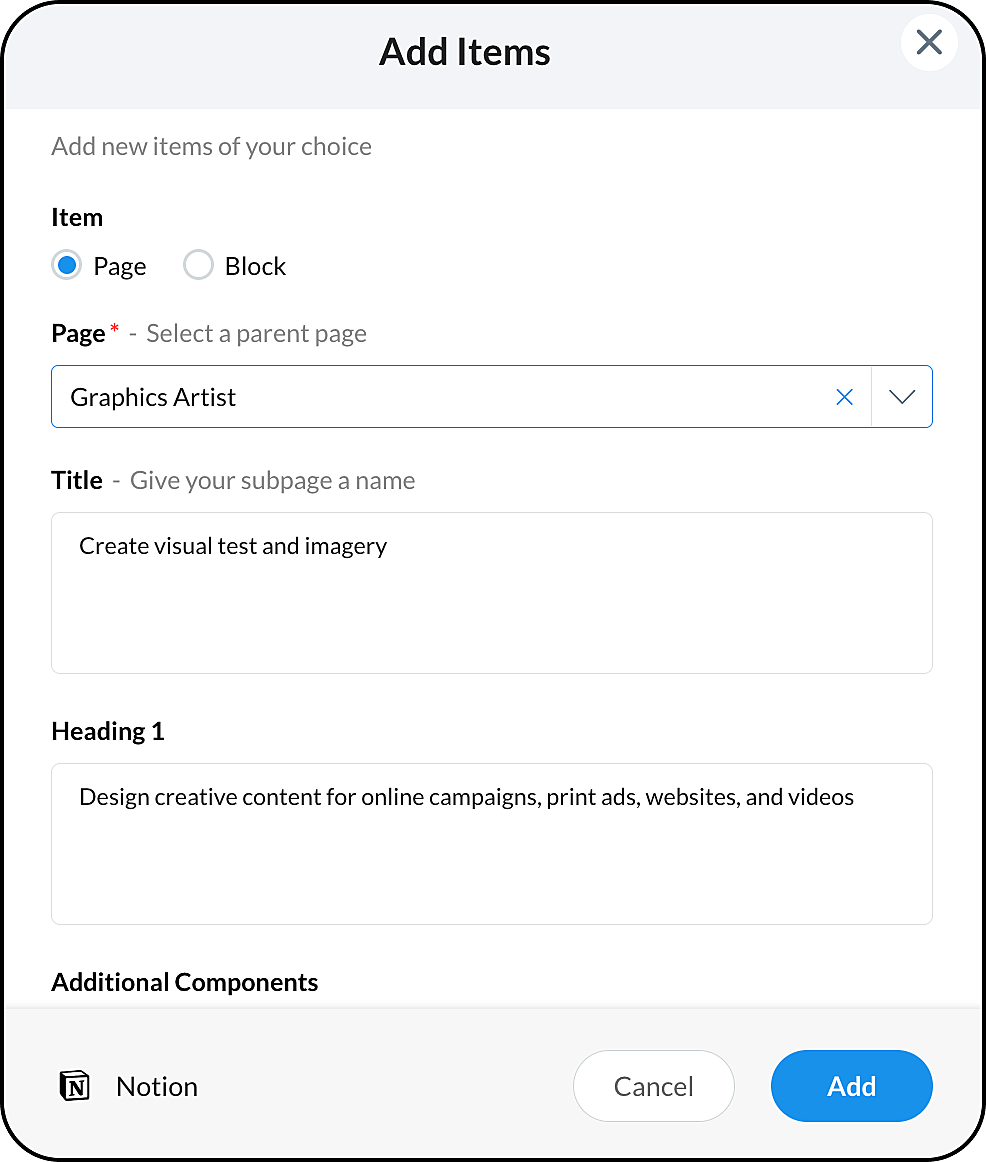Select the Block radio button
This screenshot has width=986, height=1162.
[x=198, y=266]
